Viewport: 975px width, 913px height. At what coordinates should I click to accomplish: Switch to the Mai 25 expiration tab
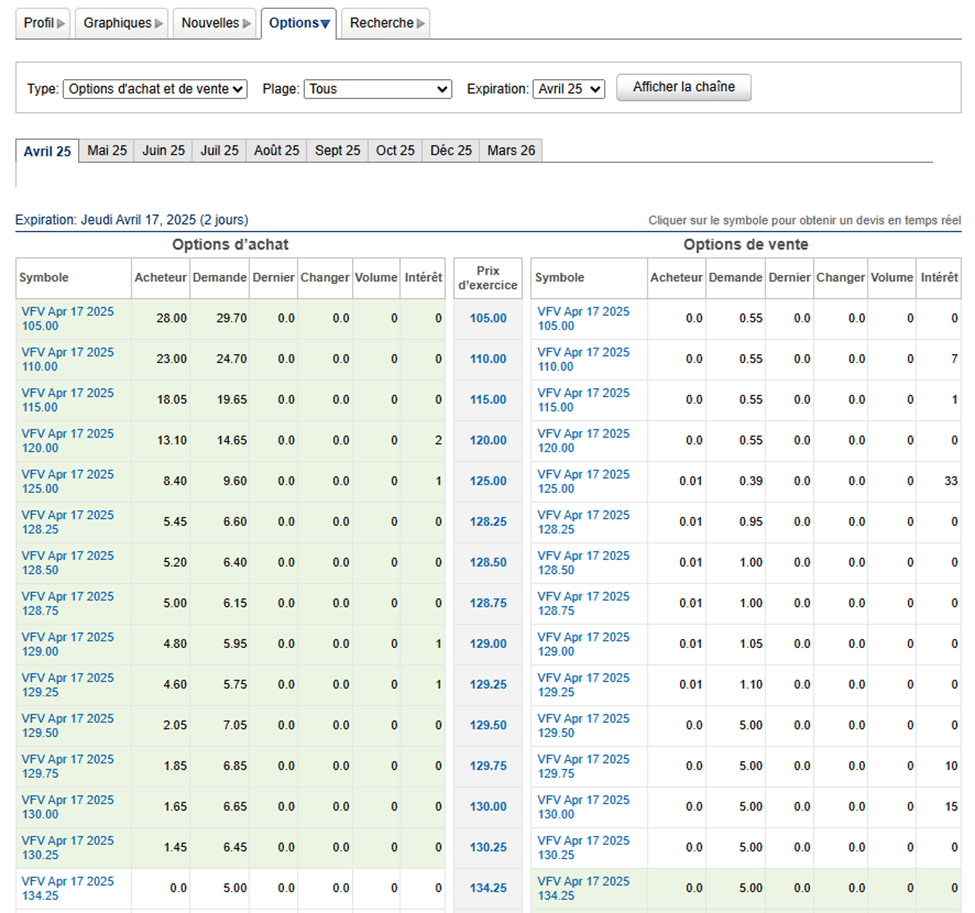click(107, 151)
